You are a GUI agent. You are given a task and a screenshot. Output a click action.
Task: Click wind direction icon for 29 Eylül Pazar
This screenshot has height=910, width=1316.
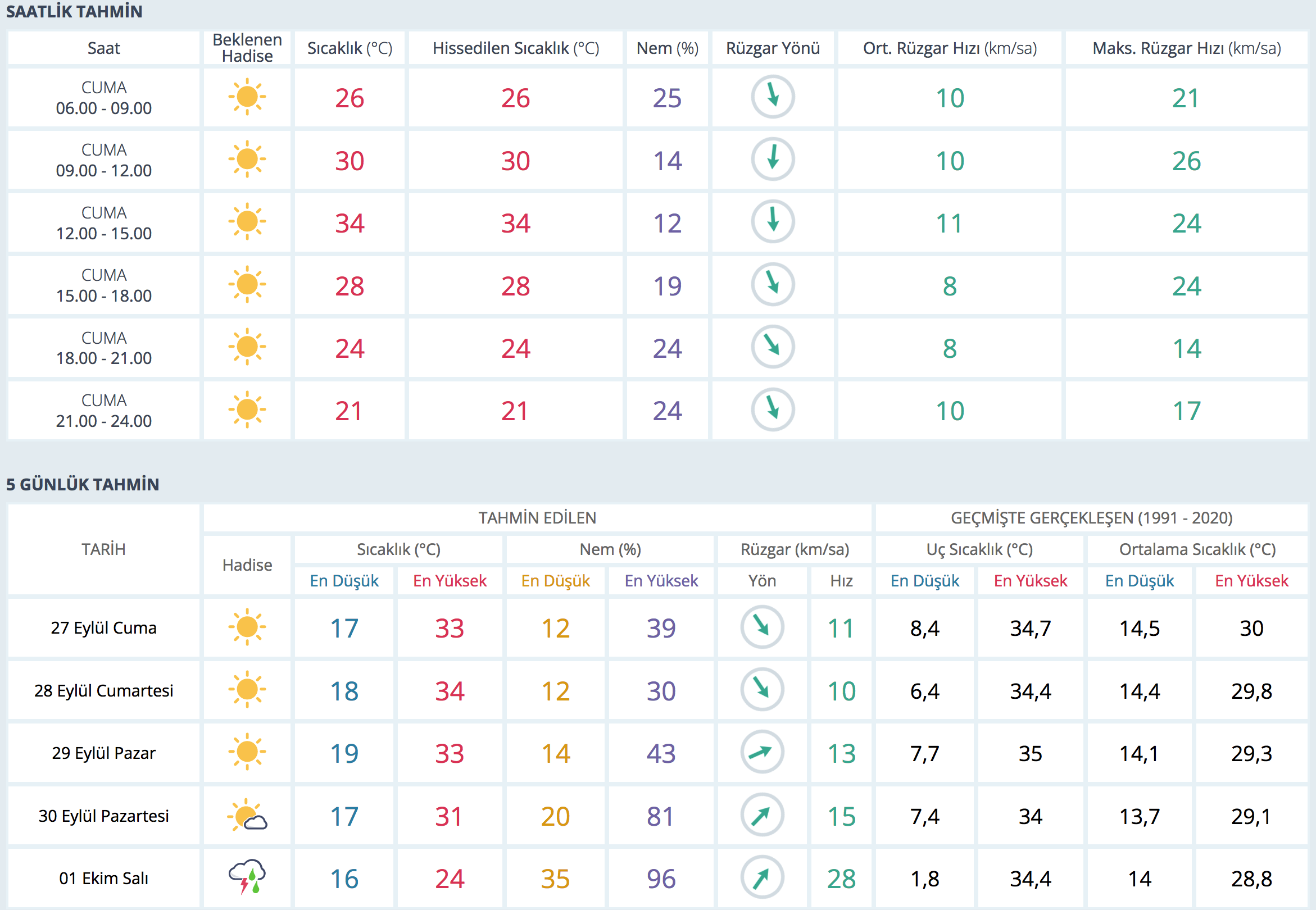762,753
